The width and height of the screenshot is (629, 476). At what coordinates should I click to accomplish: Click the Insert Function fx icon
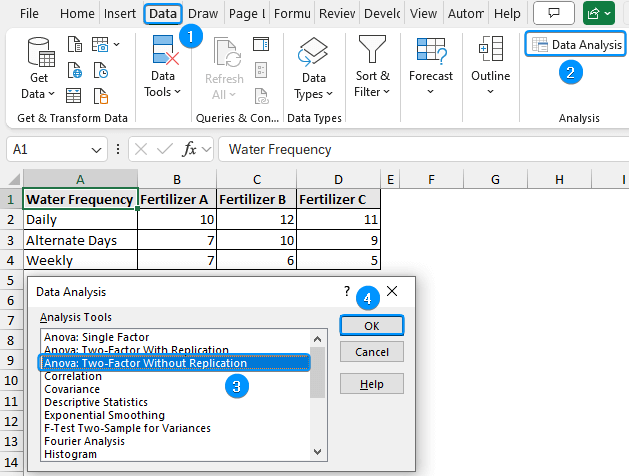point(190,149)
